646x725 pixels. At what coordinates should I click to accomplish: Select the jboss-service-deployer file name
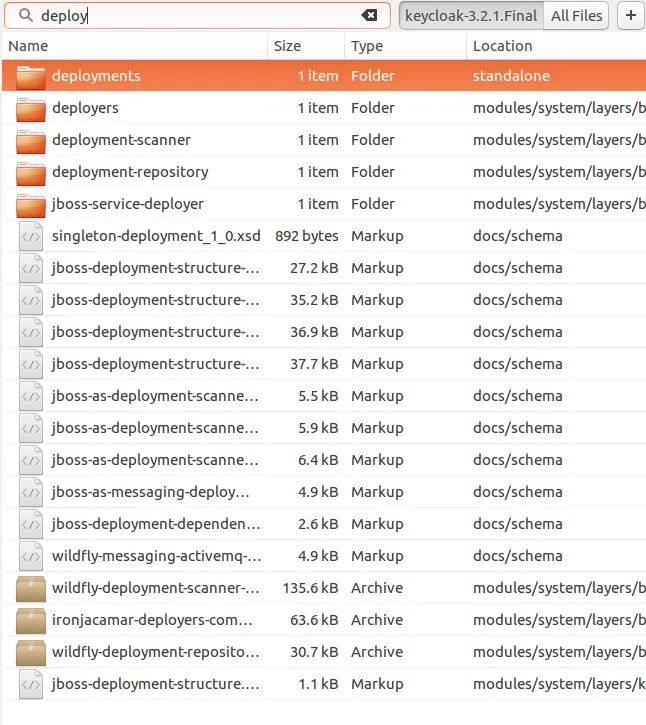pyautogui.click(x=128, y=204)
